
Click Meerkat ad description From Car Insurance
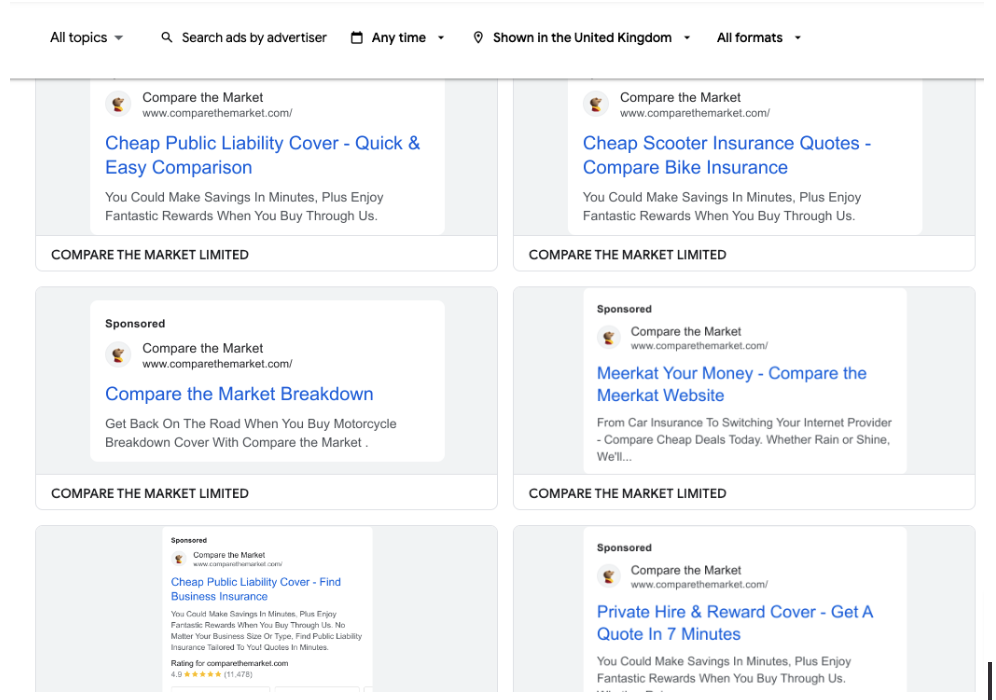click(x=744, y=440)
